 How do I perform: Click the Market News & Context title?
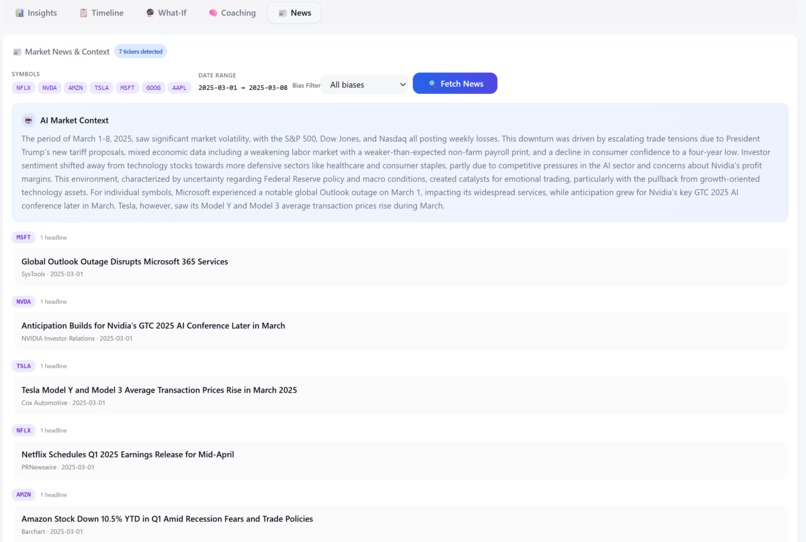click(67, 52)
